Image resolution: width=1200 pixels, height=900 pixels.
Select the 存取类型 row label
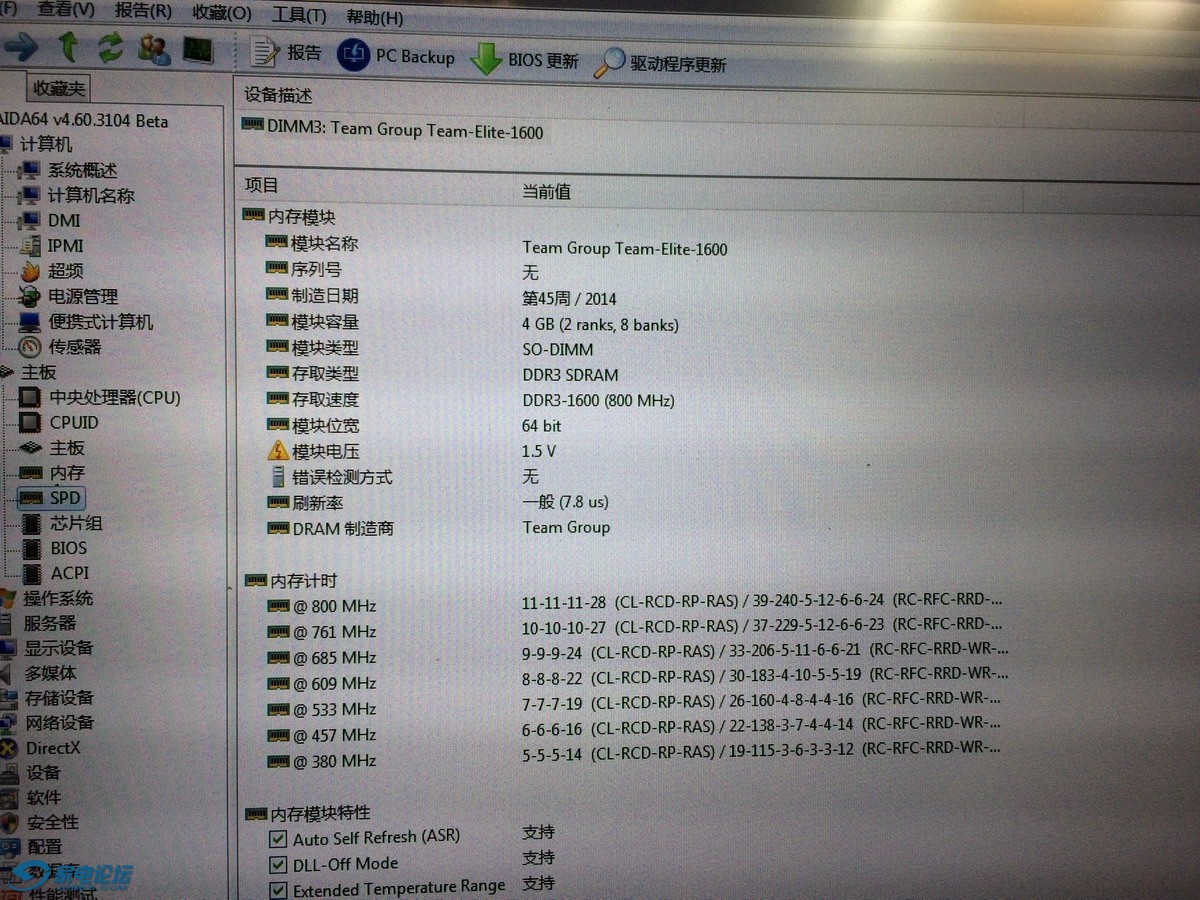point(324,373)
